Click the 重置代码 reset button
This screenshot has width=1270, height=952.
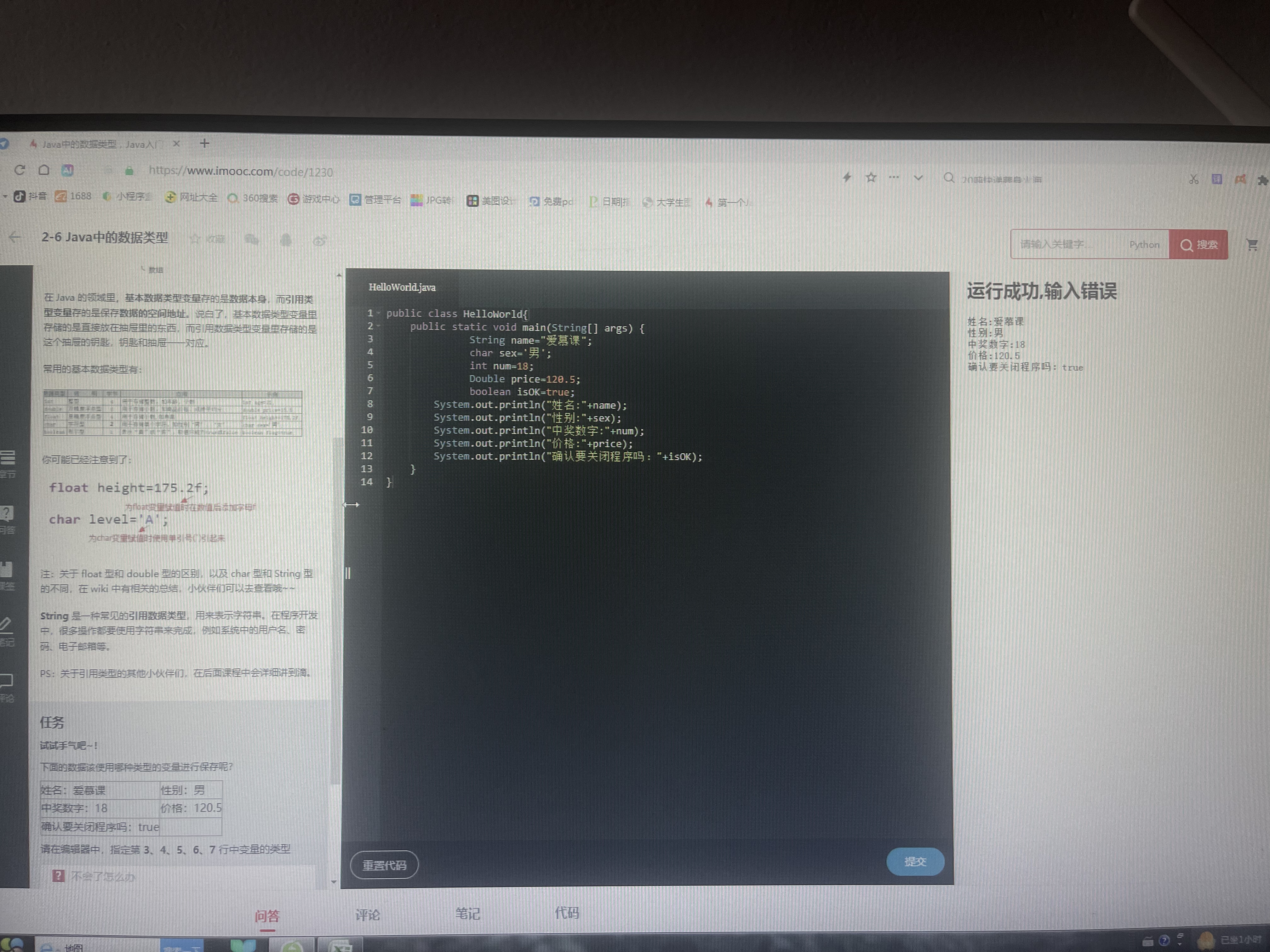[x=384, y=865]
